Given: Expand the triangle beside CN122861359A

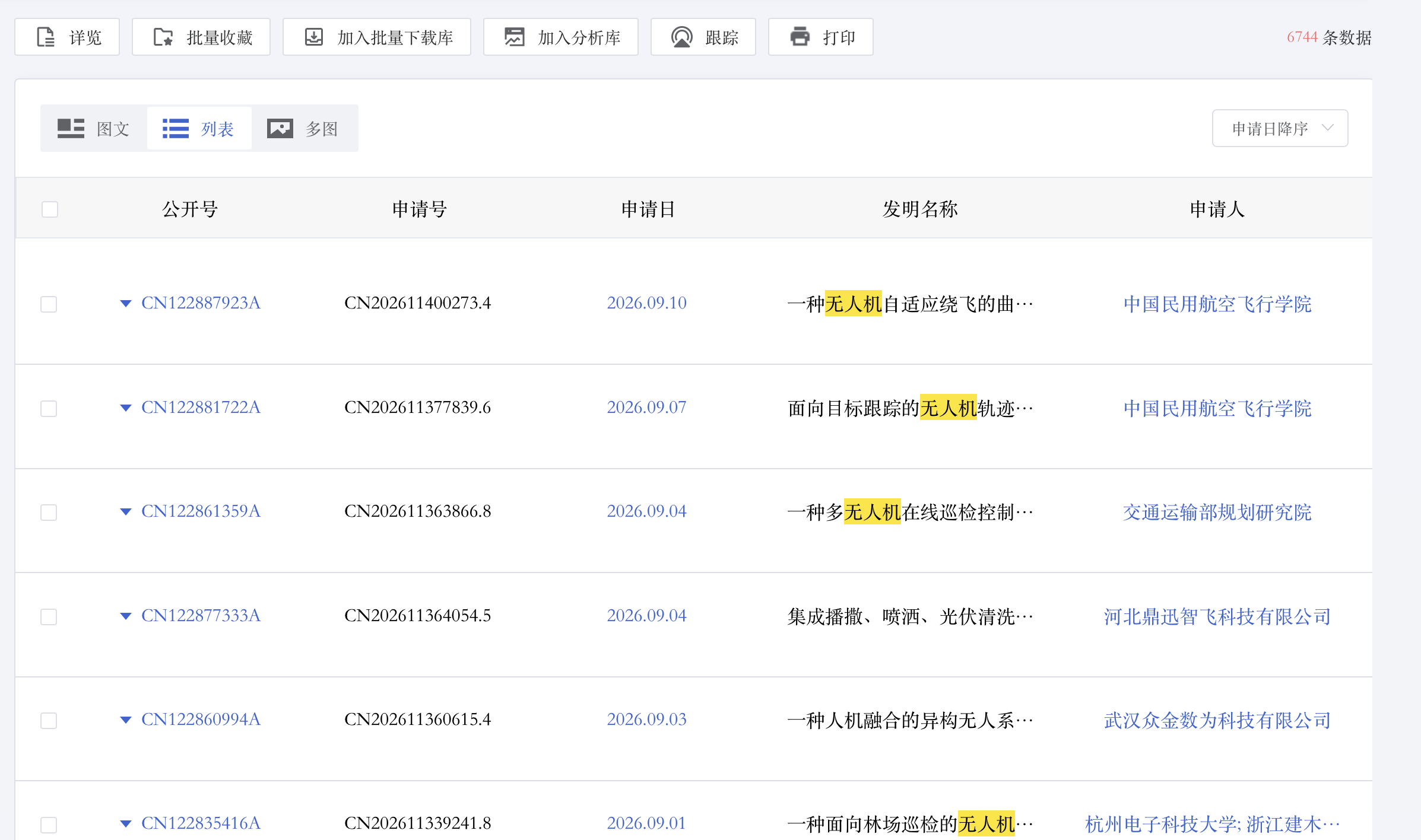Looking at the screenshot, I should [x=125, y=512].
